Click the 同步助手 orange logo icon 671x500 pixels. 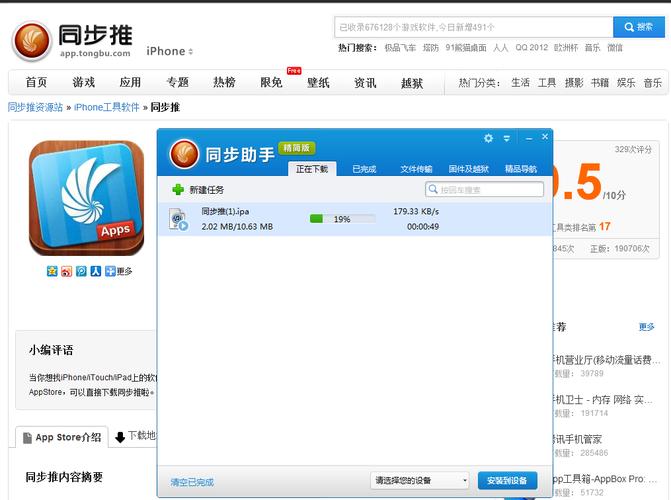pos(184,154)
